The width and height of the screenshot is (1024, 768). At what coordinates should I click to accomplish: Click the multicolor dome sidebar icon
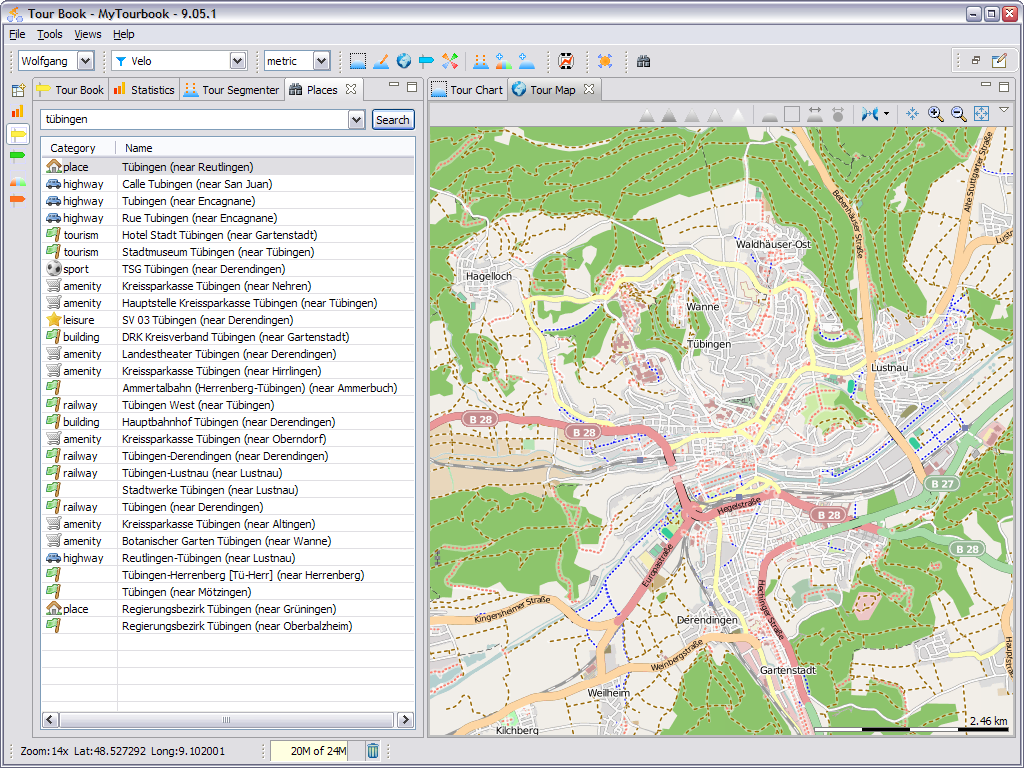pos(18,182)
